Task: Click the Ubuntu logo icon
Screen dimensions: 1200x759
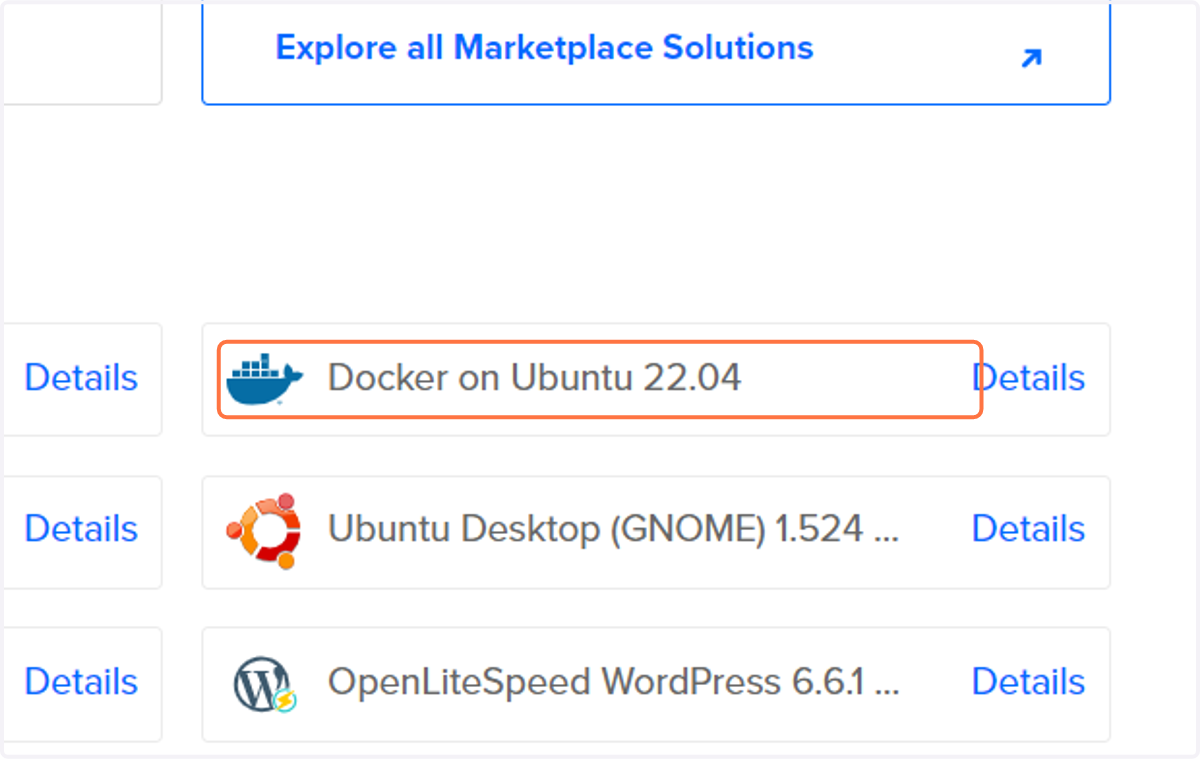Action: [x=264, y=530]
